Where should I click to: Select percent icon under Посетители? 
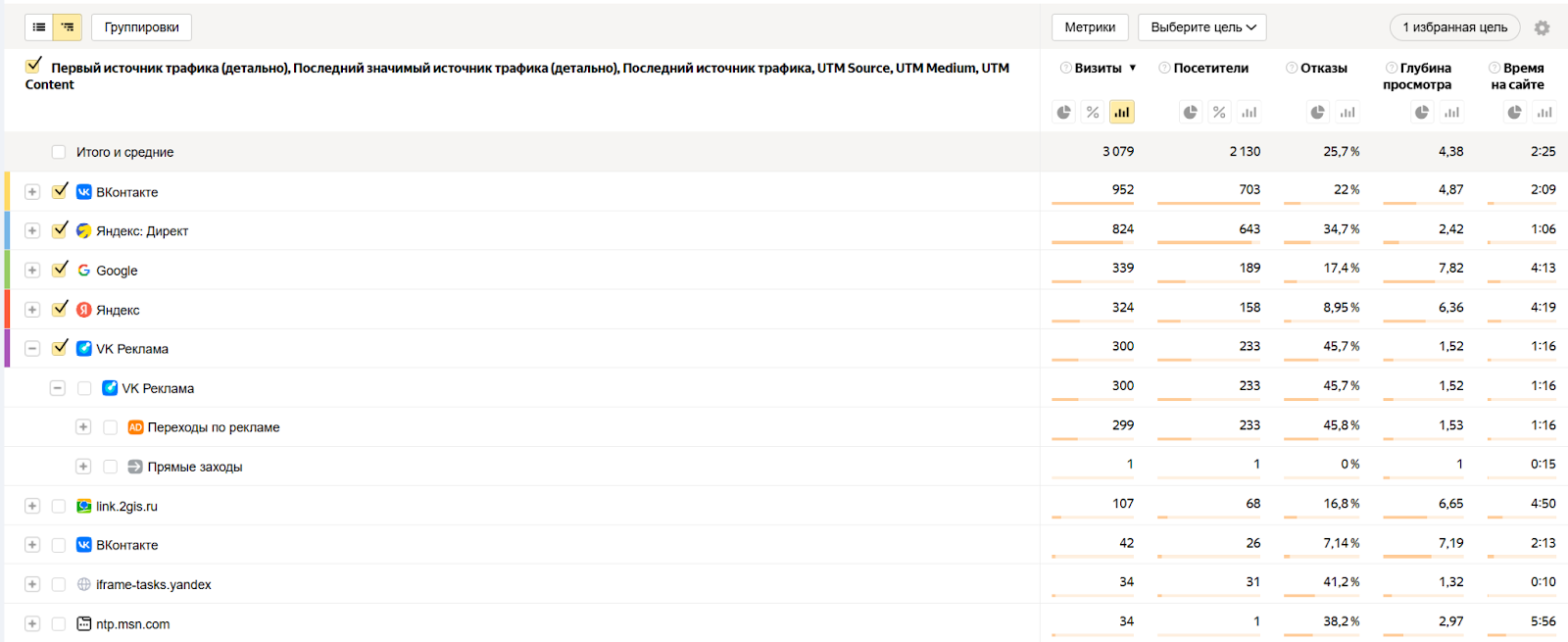(x=1219, y=112)
